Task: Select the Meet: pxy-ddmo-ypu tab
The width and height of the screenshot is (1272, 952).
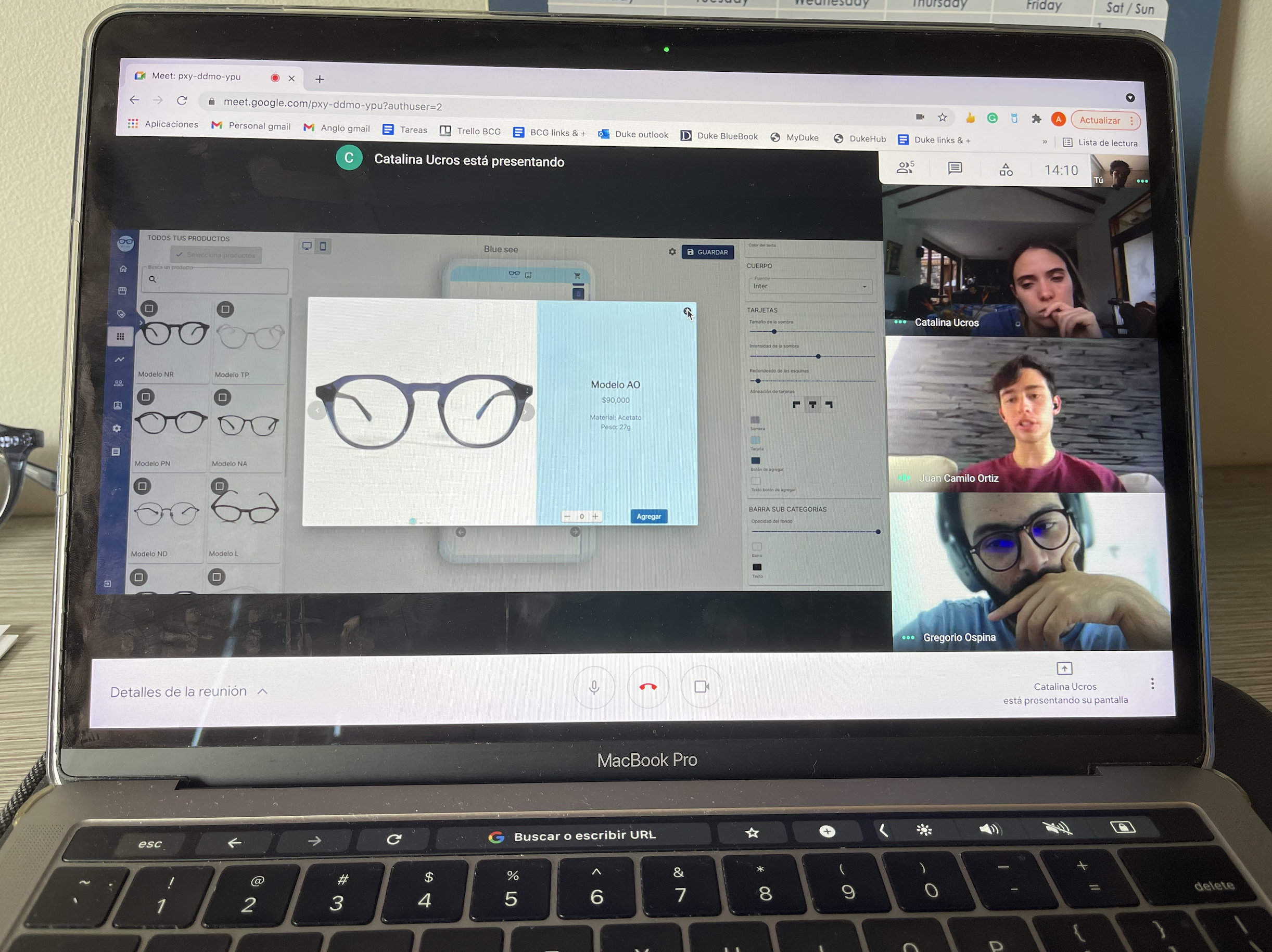Action: pos(214,76)
